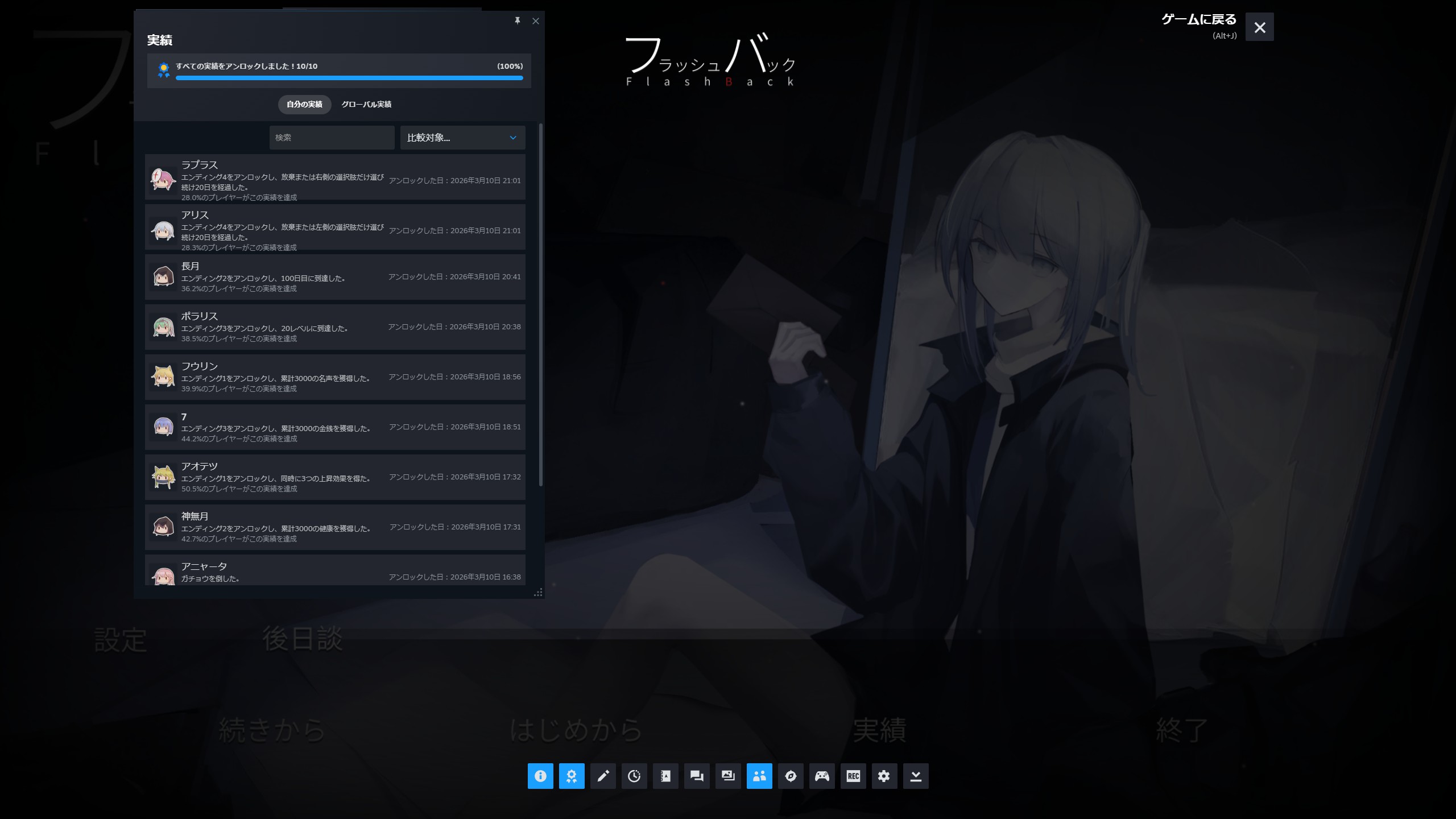Open the controller settings gamepad icon
The height and width of the screenshot is (819, 1456).
(x=822, y=776)
